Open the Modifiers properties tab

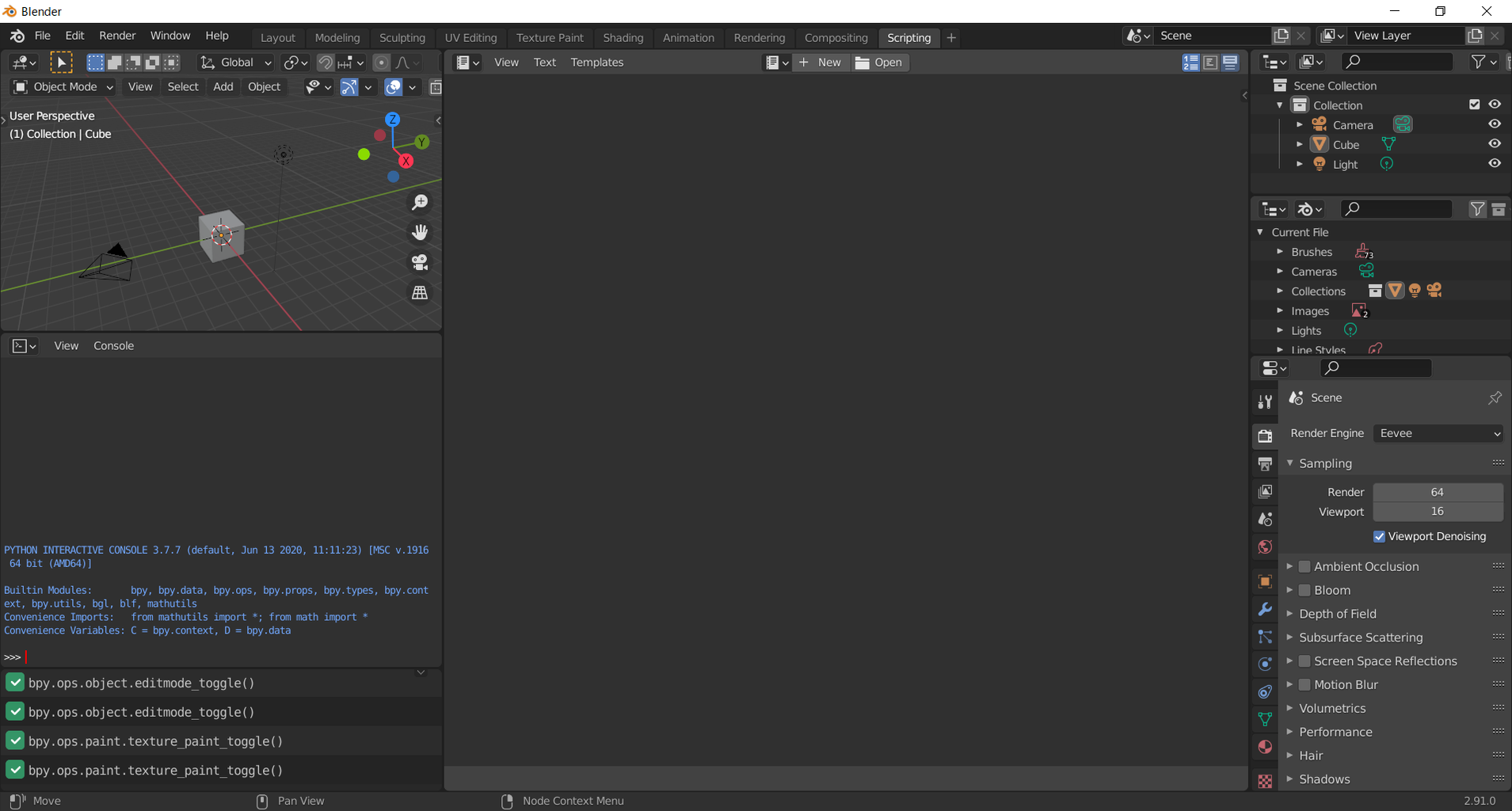pyautogui.click(x=1265, y=609)
